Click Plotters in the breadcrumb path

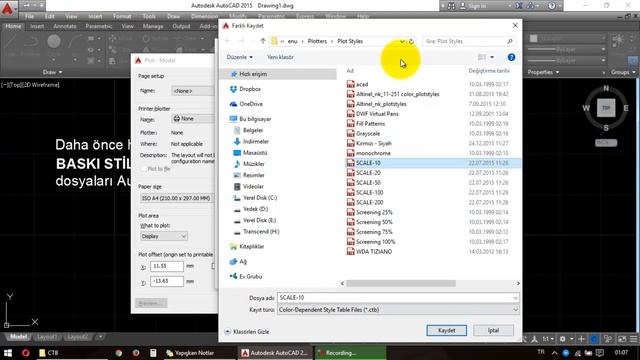click(317, 41)
